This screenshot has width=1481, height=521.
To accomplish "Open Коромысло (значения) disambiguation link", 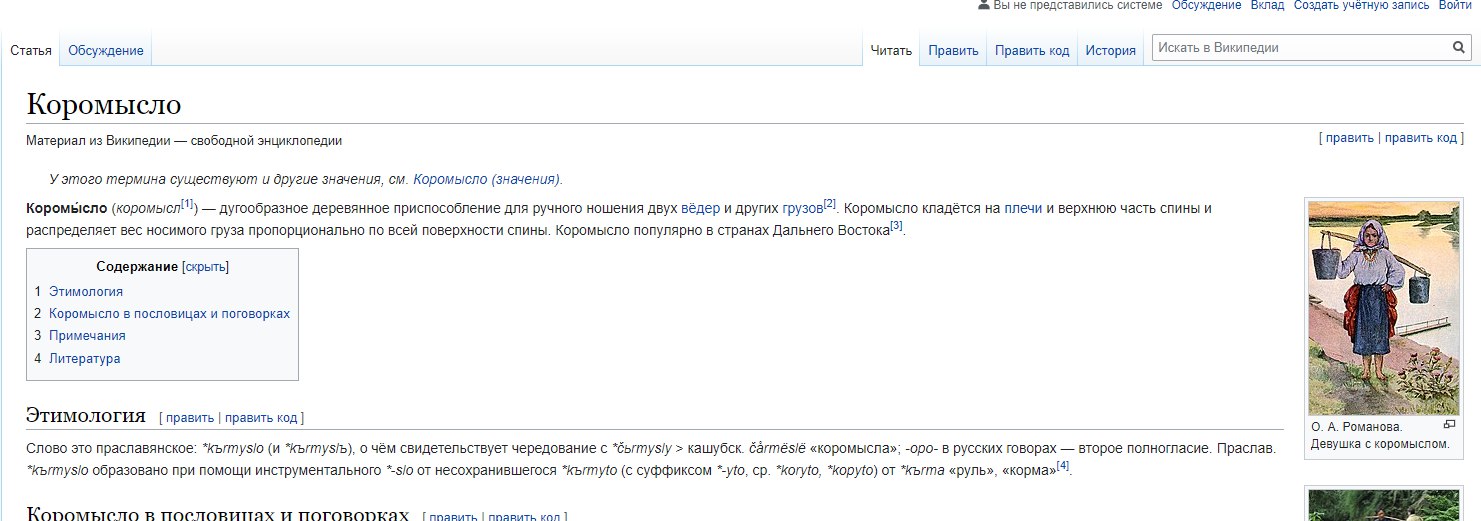I will point(486,179).
